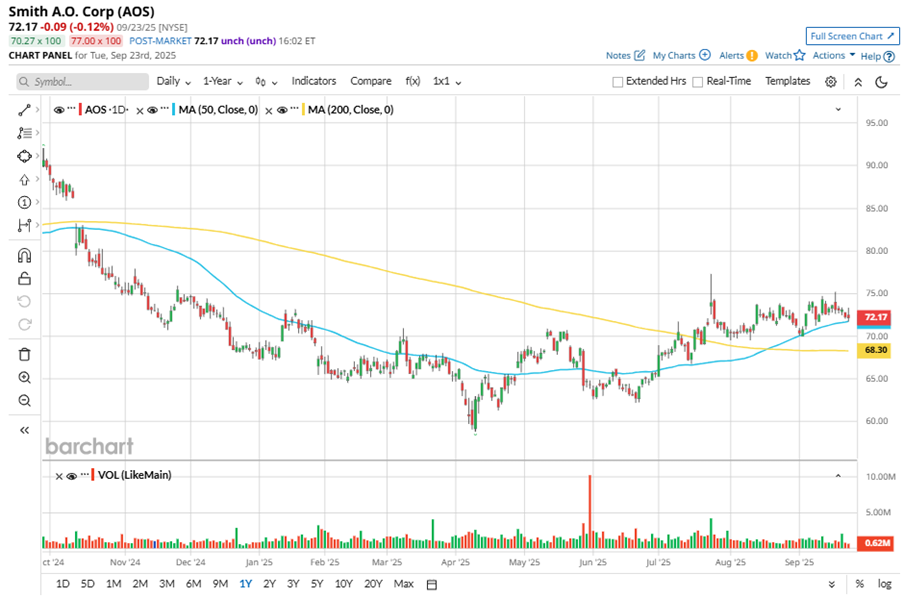903x598 pixels.
Task: Pick the shapes drawing tool
Action: (x=24, y=156)
